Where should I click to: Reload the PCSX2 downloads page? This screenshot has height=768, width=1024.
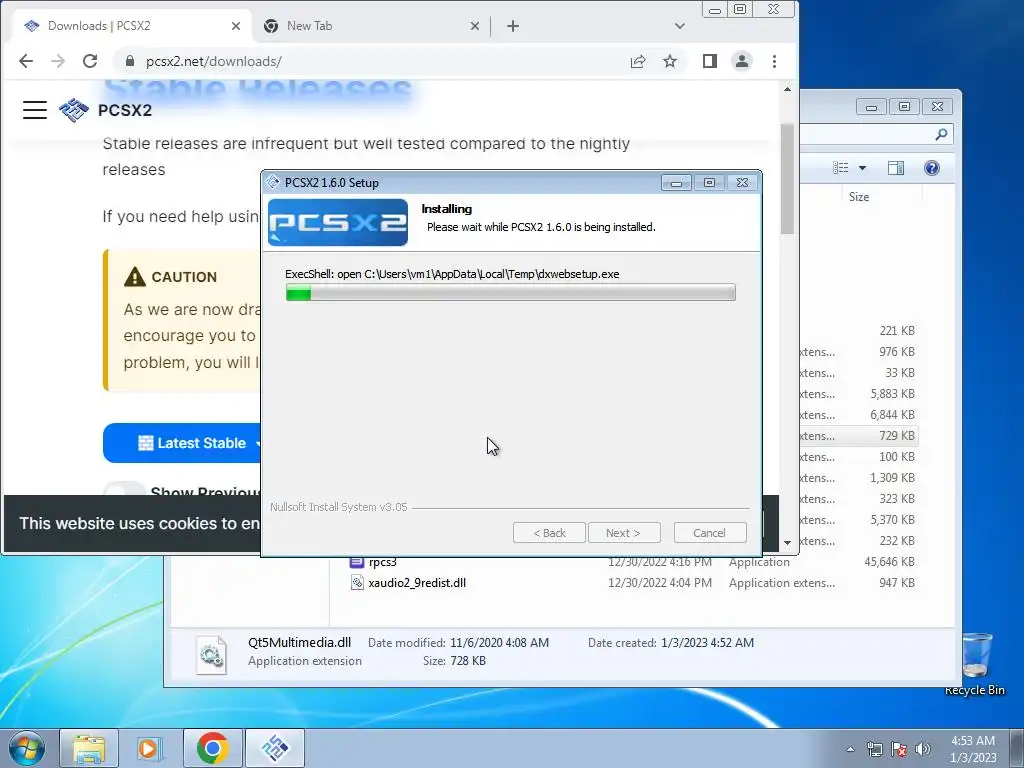coord(90,61)
